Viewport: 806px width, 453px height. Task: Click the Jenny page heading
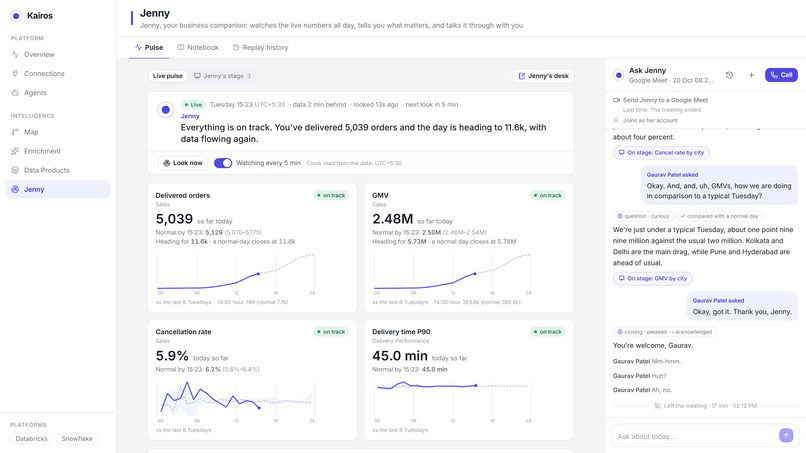pyautogui.click(x=155, y=13)
